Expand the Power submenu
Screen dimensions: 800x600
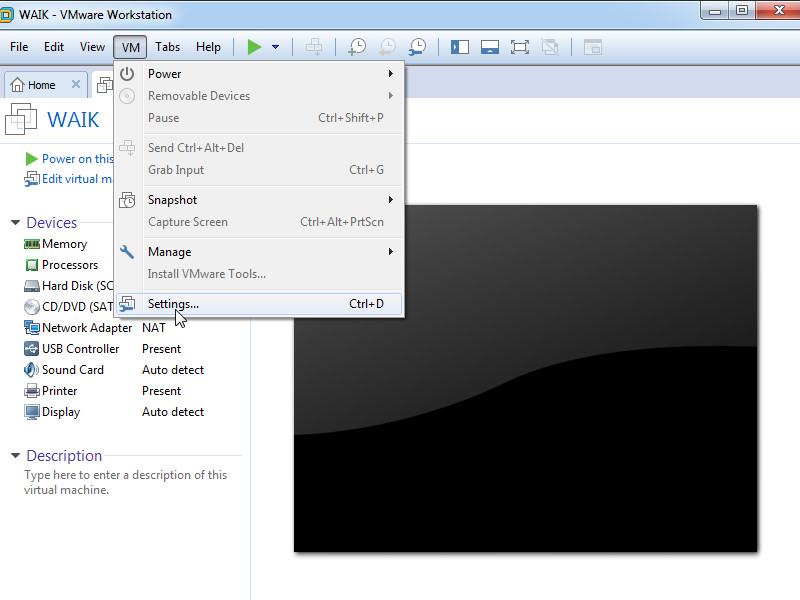260,74
